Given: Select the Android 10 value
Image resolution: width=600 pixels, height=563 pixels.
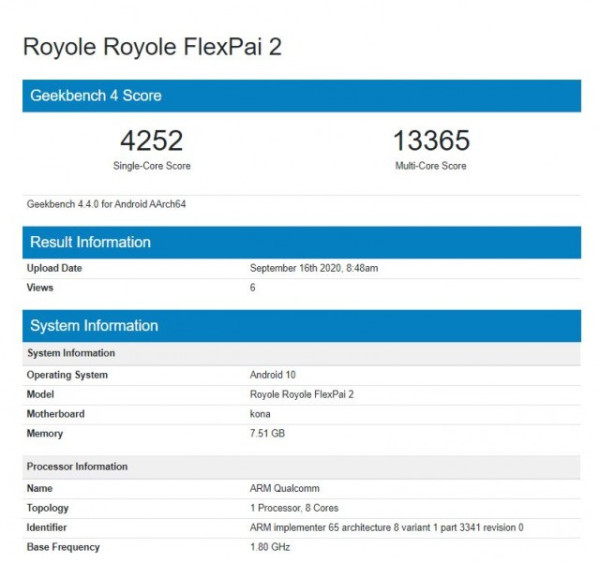Looking at the screenshot, I should point(273,375).
